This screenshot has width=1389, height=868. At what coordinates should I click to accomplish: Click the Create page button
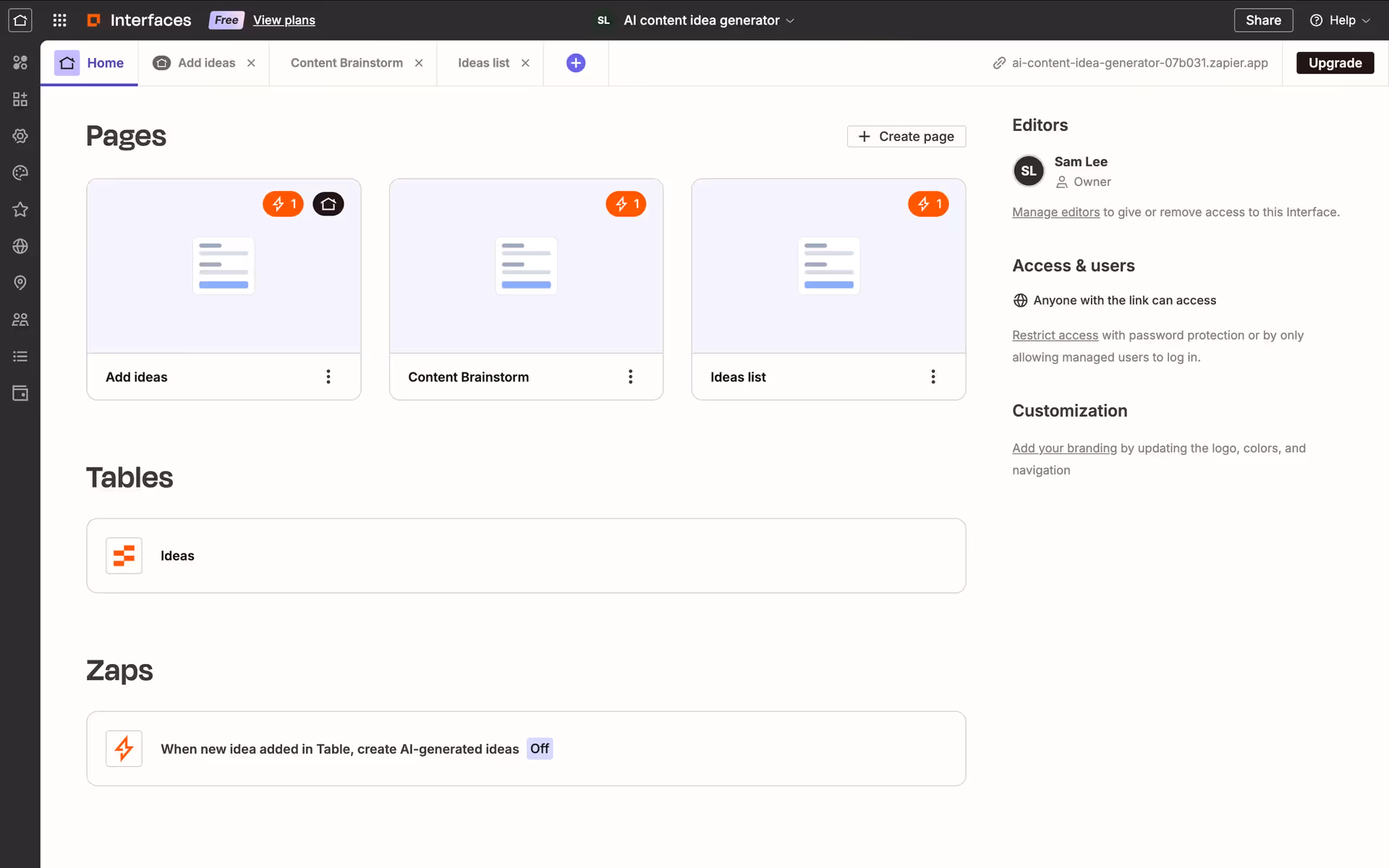(x=906, y=137)
